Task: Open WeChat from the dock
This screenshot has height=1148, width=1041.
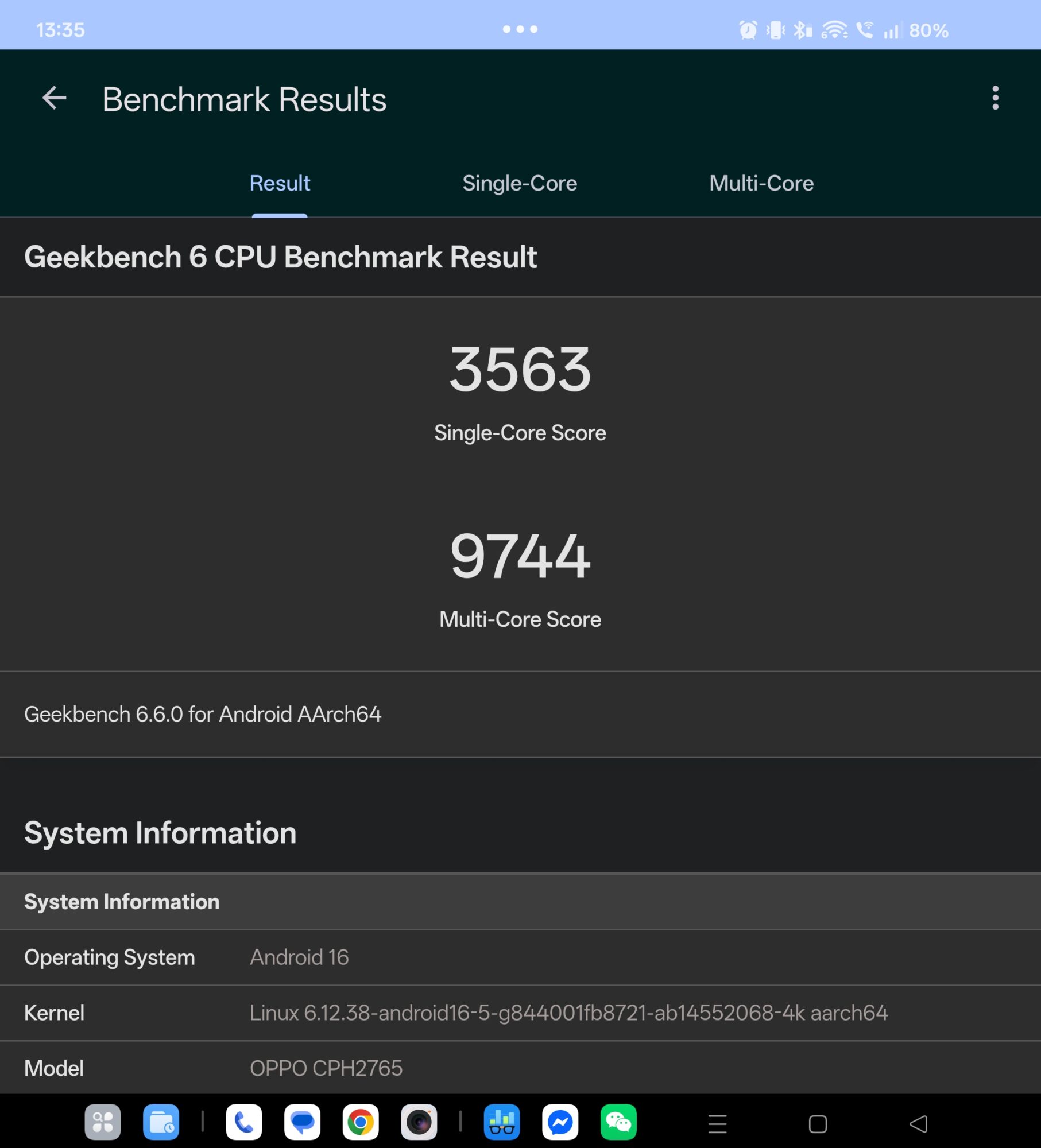Action: pyautogui.click(x=618, y=1122)
